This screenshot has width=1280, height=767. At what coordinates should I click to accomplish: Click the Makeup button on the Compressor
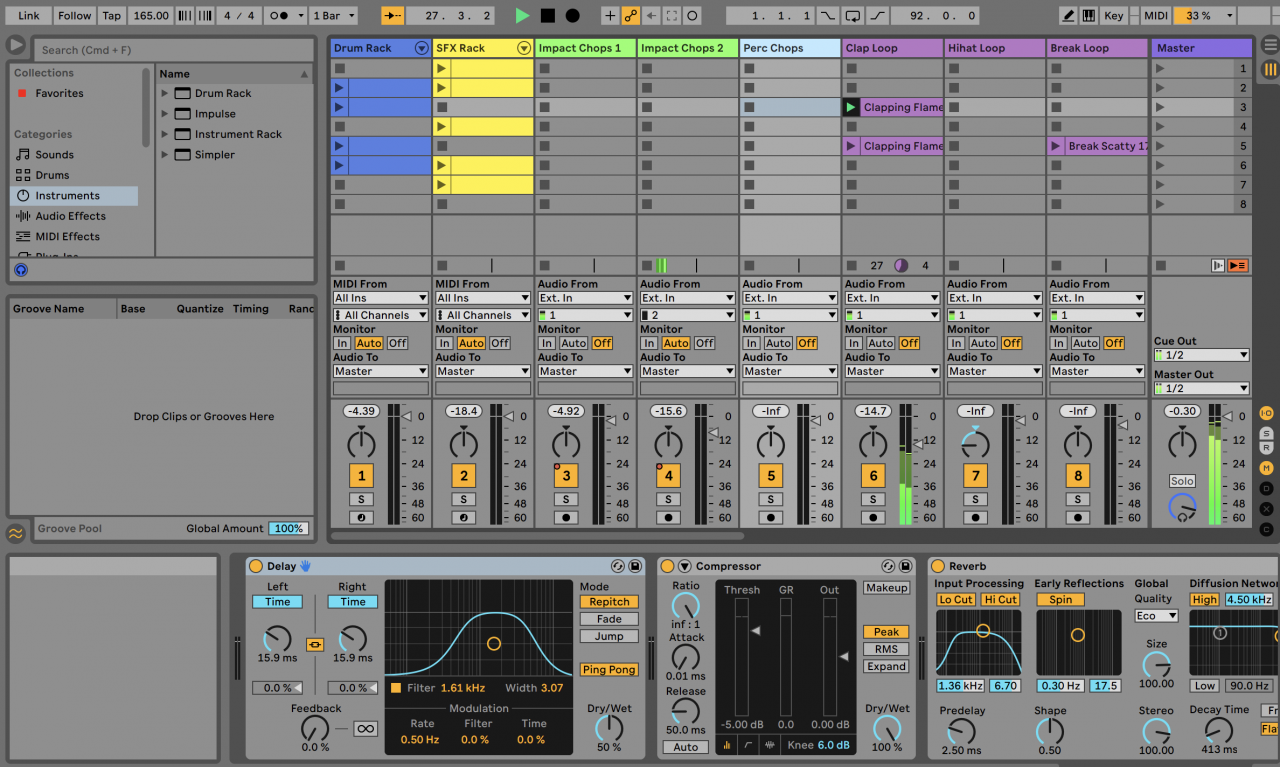pyautogui.click(x=886, y=588)
